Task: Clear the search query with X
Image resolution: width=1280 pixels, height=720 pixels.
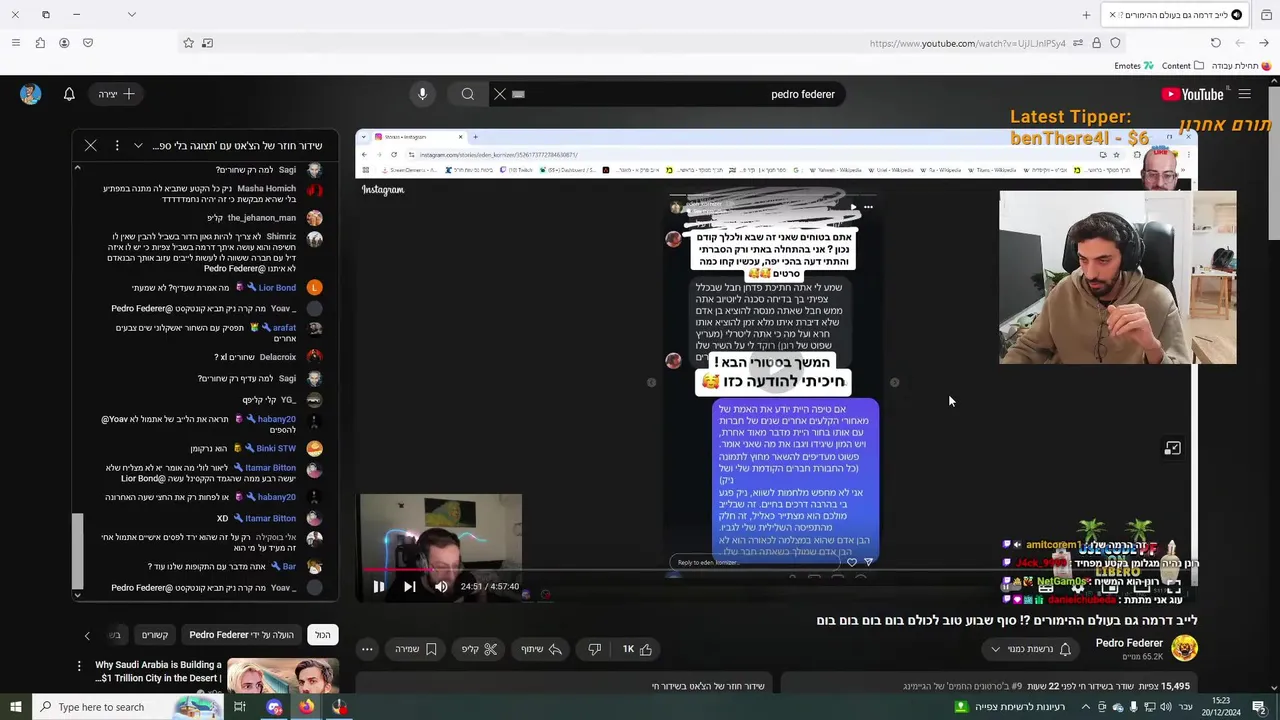Action: pyautogui.click(x=500, y=94)
